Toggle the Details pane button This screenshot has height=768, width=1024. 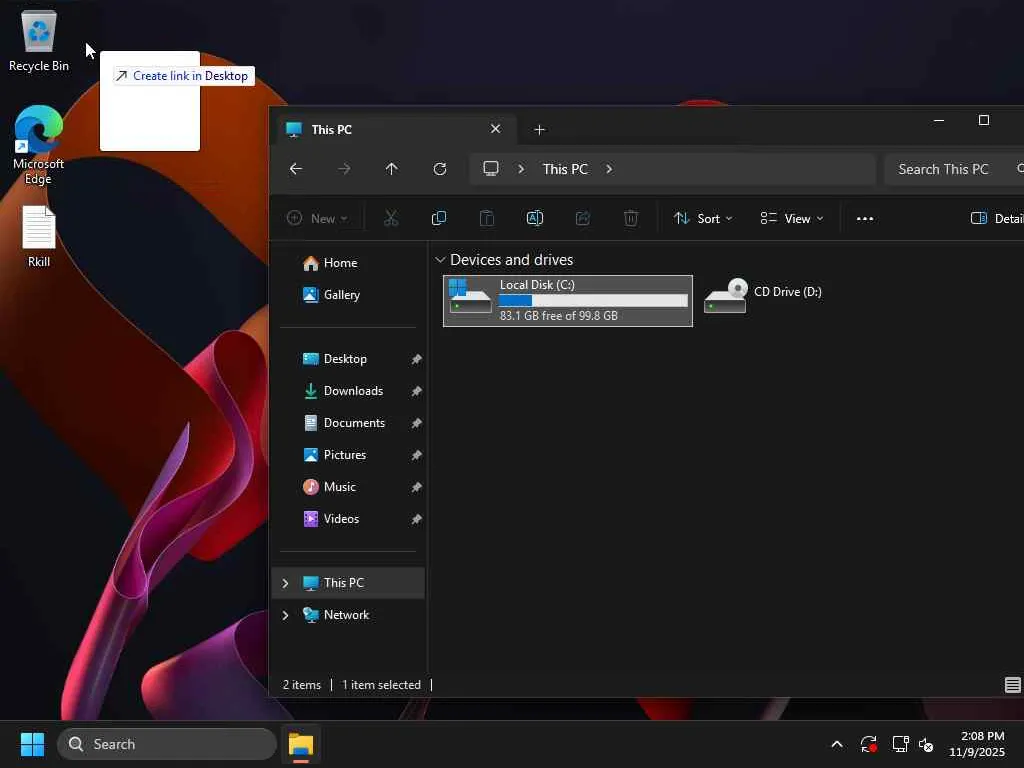pyautogui.click(x=997, y=219)
